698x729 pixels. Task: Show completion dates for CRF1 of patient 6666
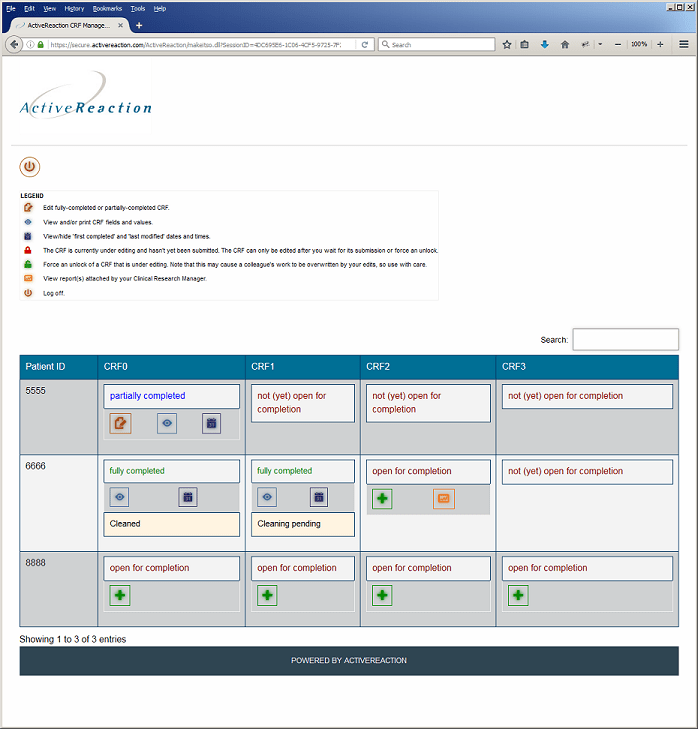tap(319, 497)
